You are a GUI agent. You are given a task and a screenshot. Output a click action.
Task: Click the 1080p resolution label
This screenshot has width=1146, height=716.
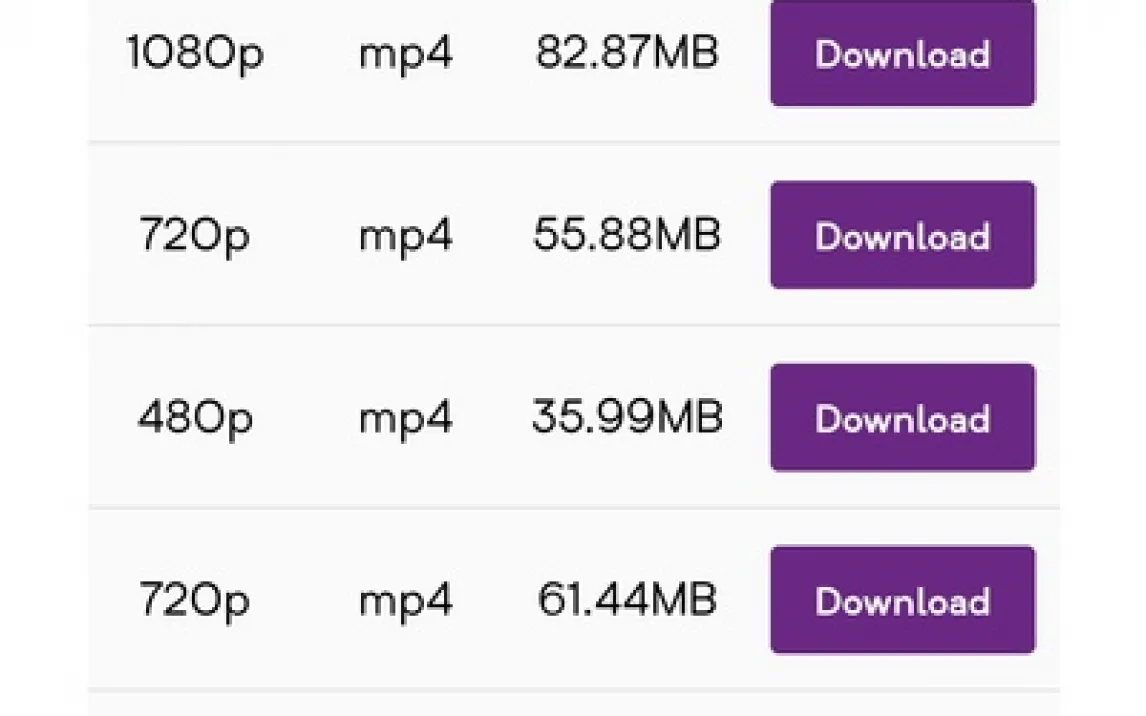coord(195,54)
